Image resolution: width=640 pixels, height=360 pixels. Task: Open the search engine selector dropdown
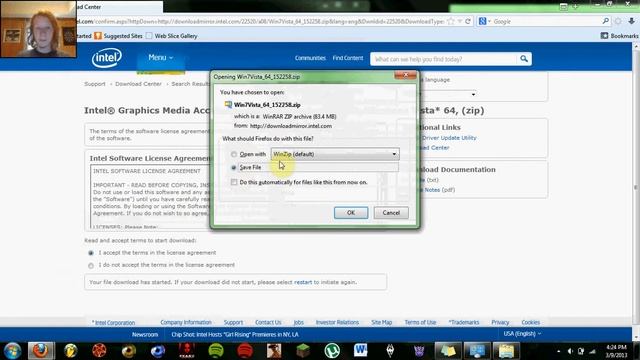[x=484, y=21]
